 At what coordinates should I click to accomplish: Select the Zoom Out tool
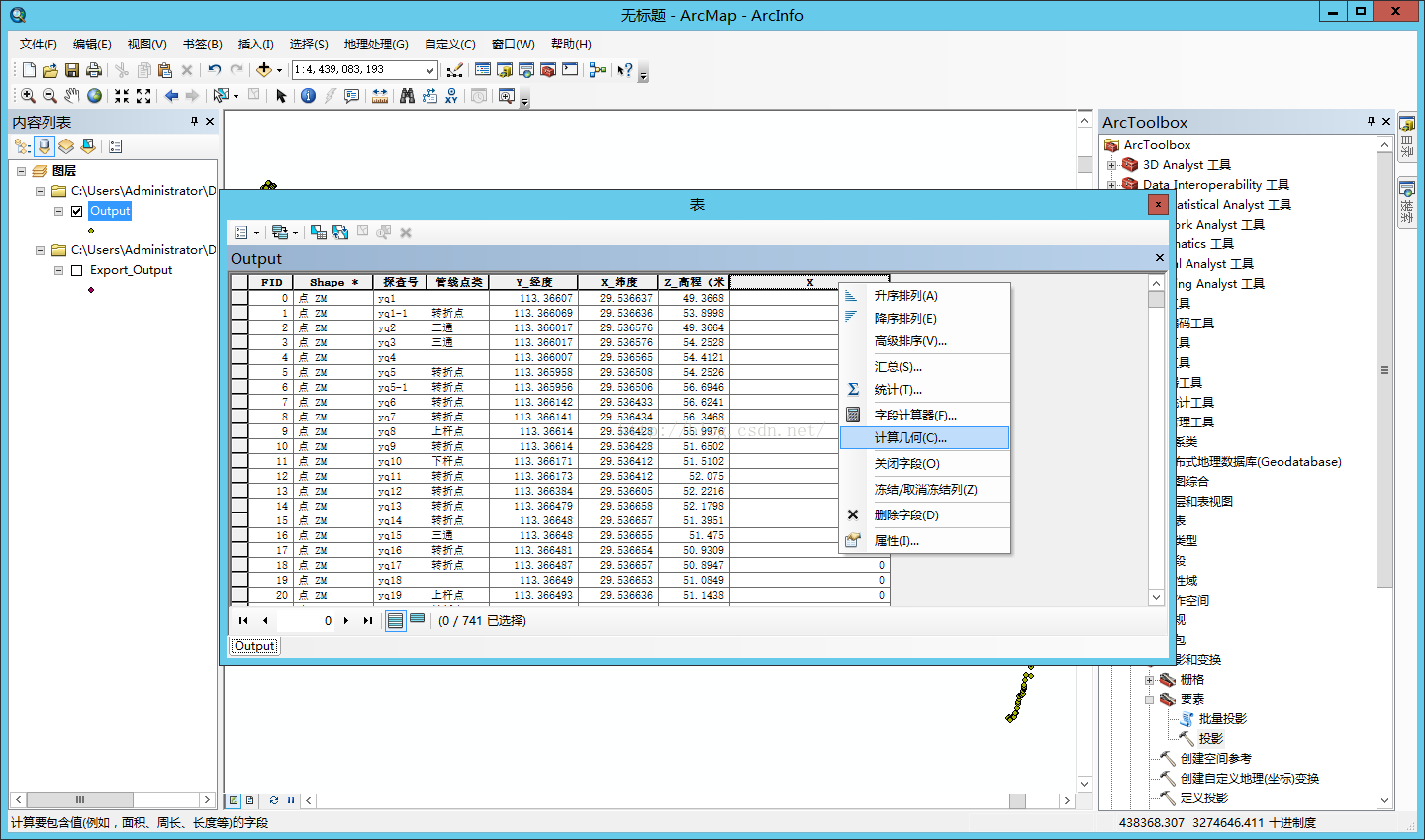pos(49,96)
